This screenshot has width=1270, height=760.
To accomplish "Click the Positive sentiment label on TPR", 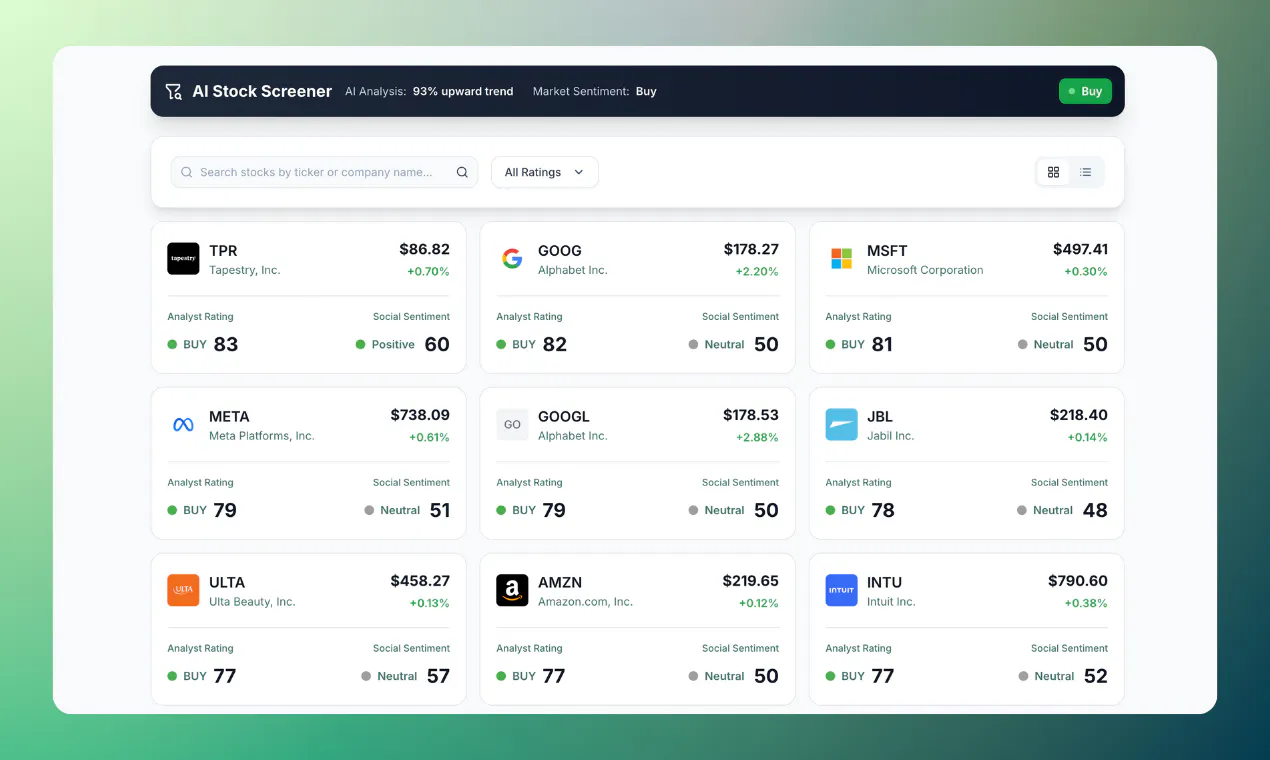I will coord(393,344).
